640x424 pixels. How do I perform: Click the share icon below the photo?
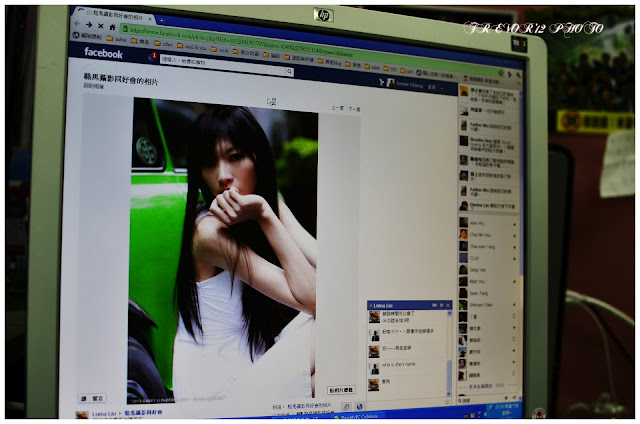pos(347,406)
